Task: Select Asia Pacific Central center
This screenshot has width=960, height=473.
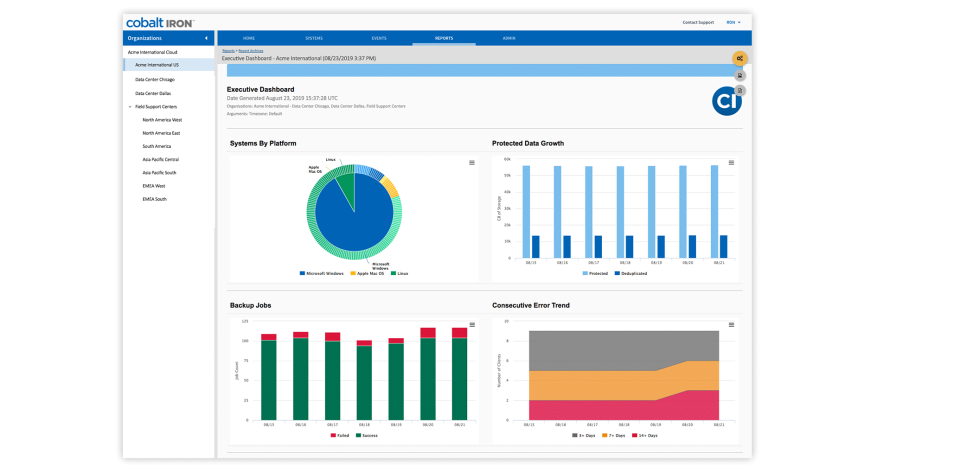Action: pos(160,159)
